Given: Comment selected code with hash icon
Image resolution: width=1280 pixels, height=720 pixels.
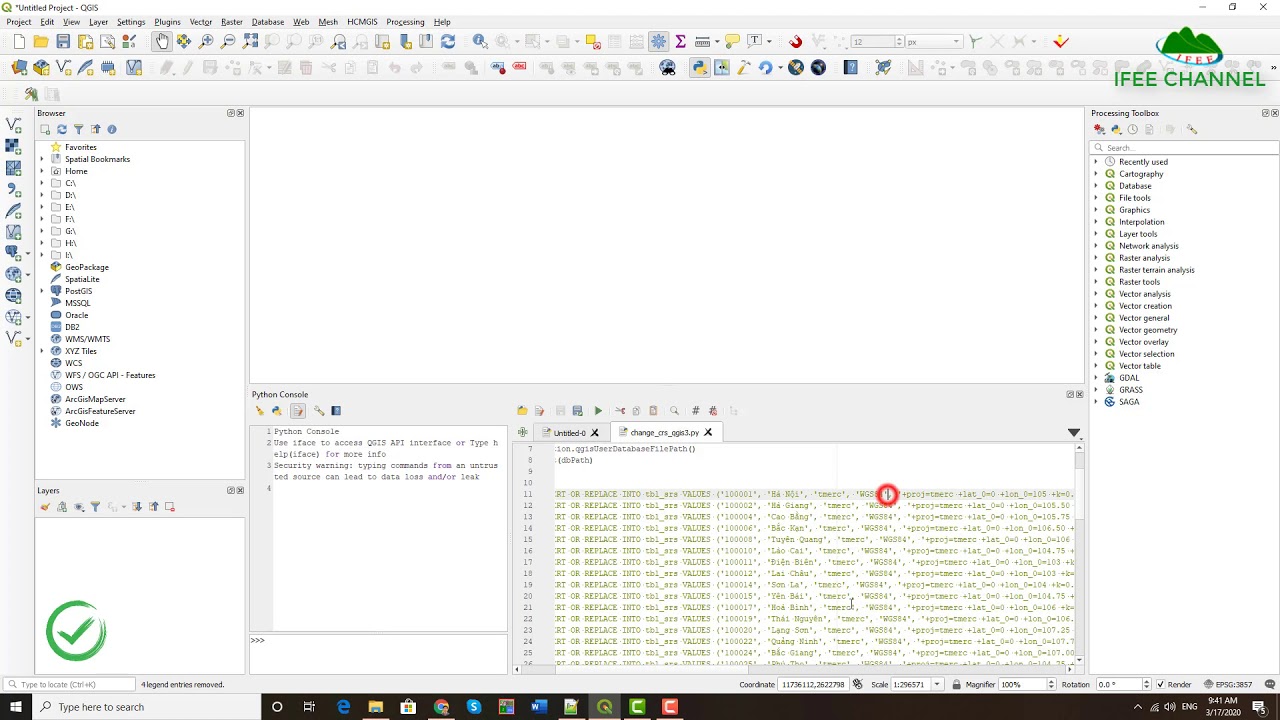Looking at the screenshot, I should (x=695, y=411).
